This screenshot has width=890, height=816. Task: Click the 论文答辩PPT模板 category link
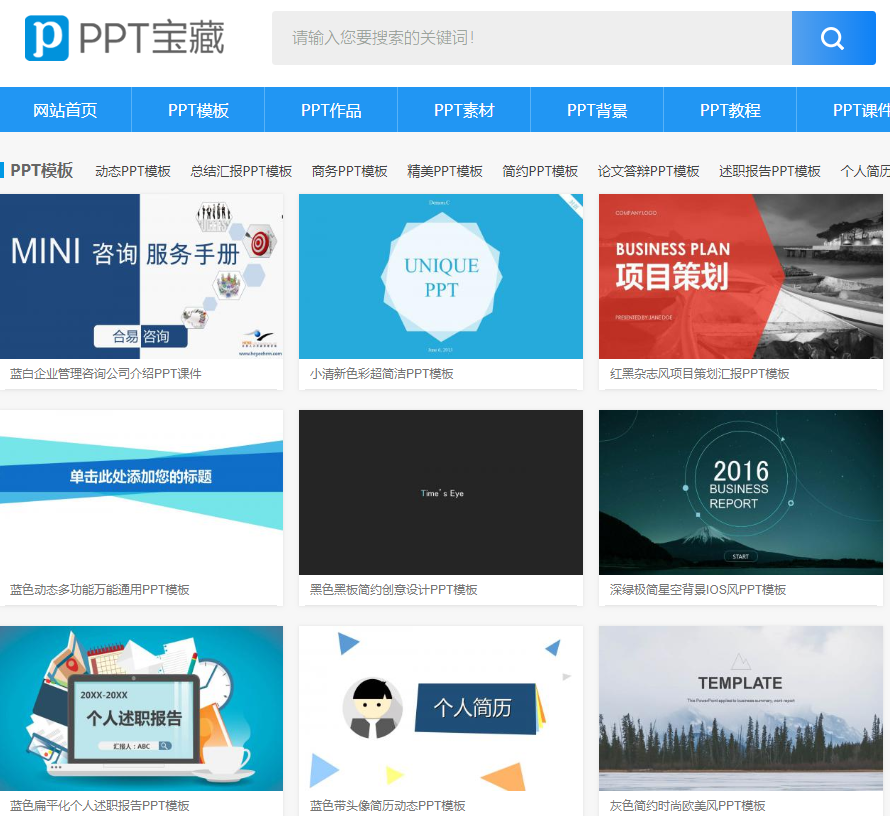[x=648, y=171]
